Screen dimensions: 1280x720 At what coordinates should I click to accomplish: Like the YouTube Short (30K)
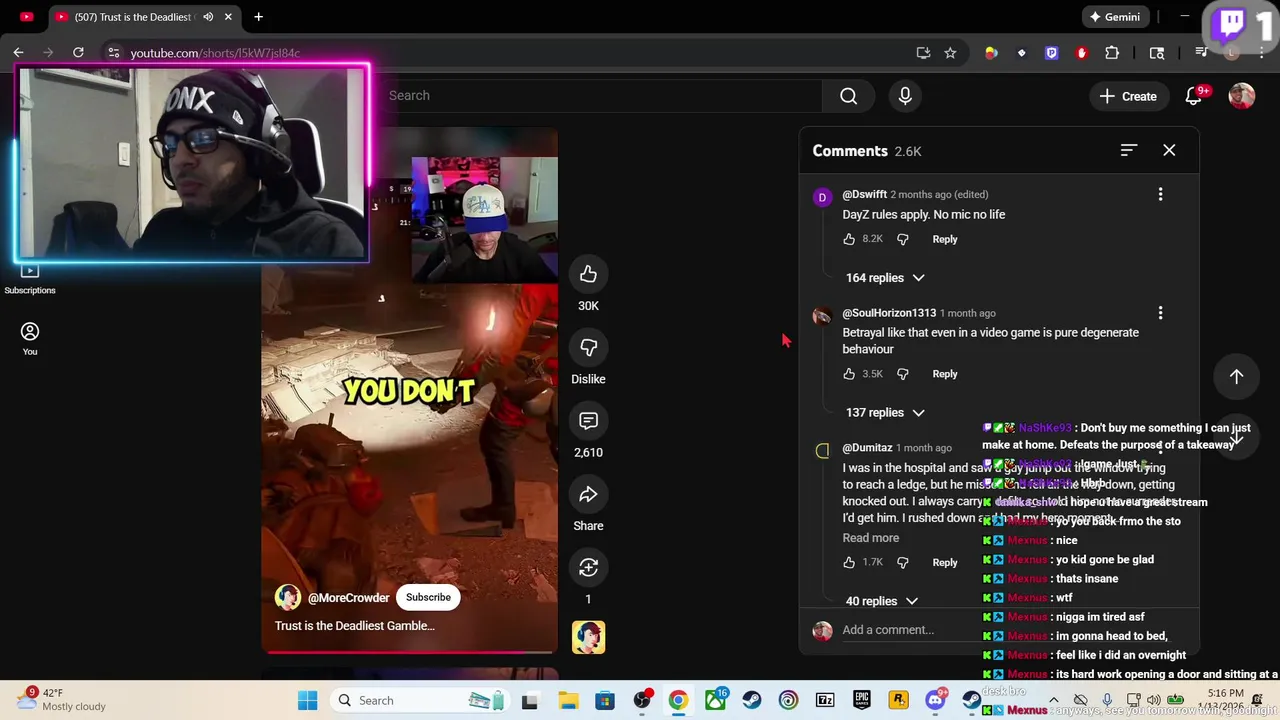[x=588, y=274]
